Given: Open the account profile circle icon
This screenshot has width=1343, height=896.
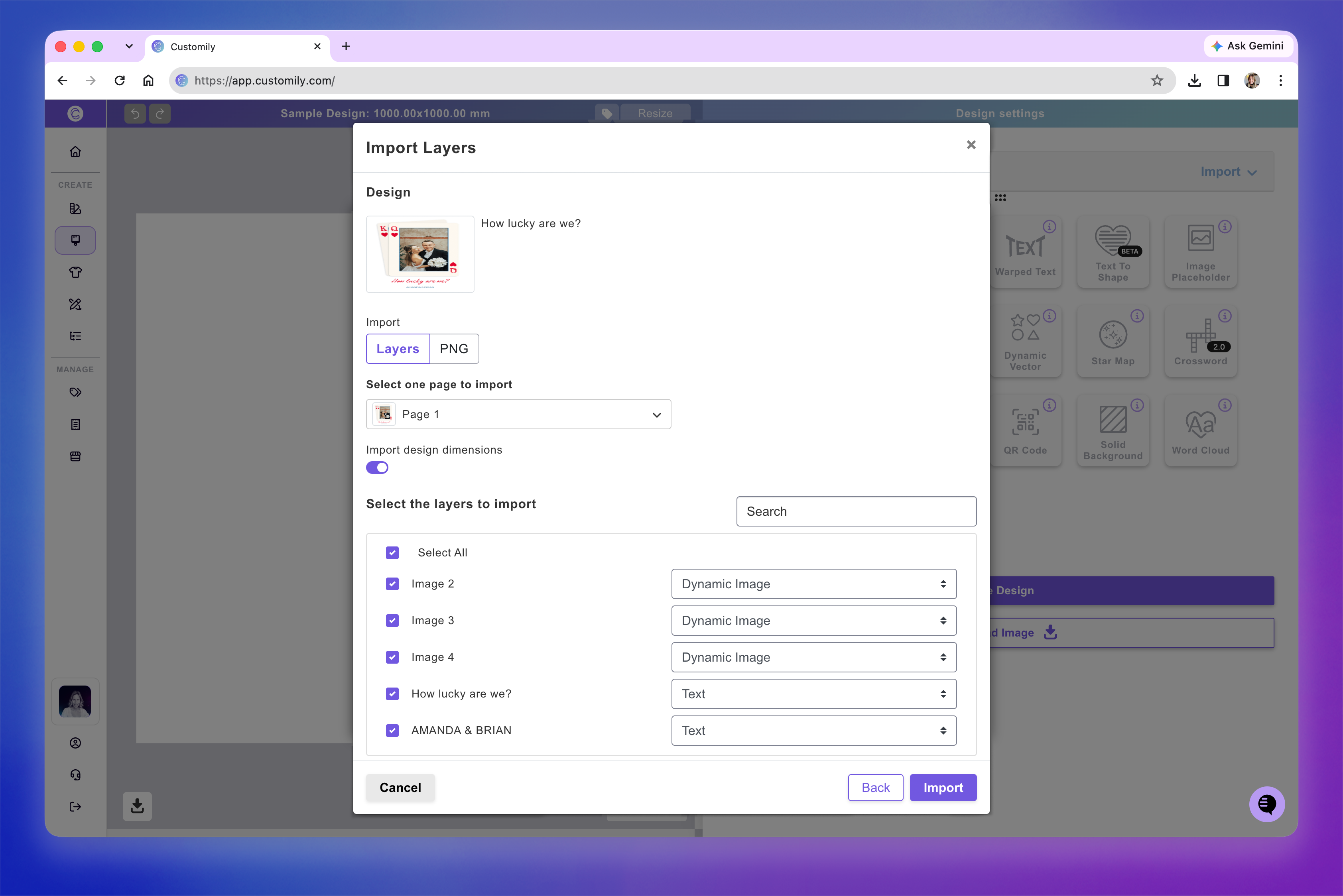Looking at the screenshot, I should [75, 743].
